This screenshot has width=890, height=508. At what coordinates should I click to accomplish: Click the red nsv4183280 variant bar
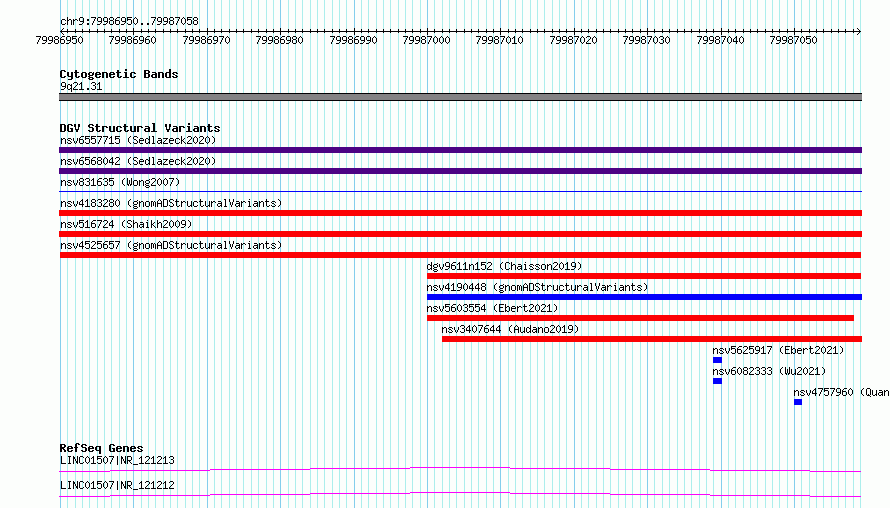pyautogui.click(x=460, y=213)
